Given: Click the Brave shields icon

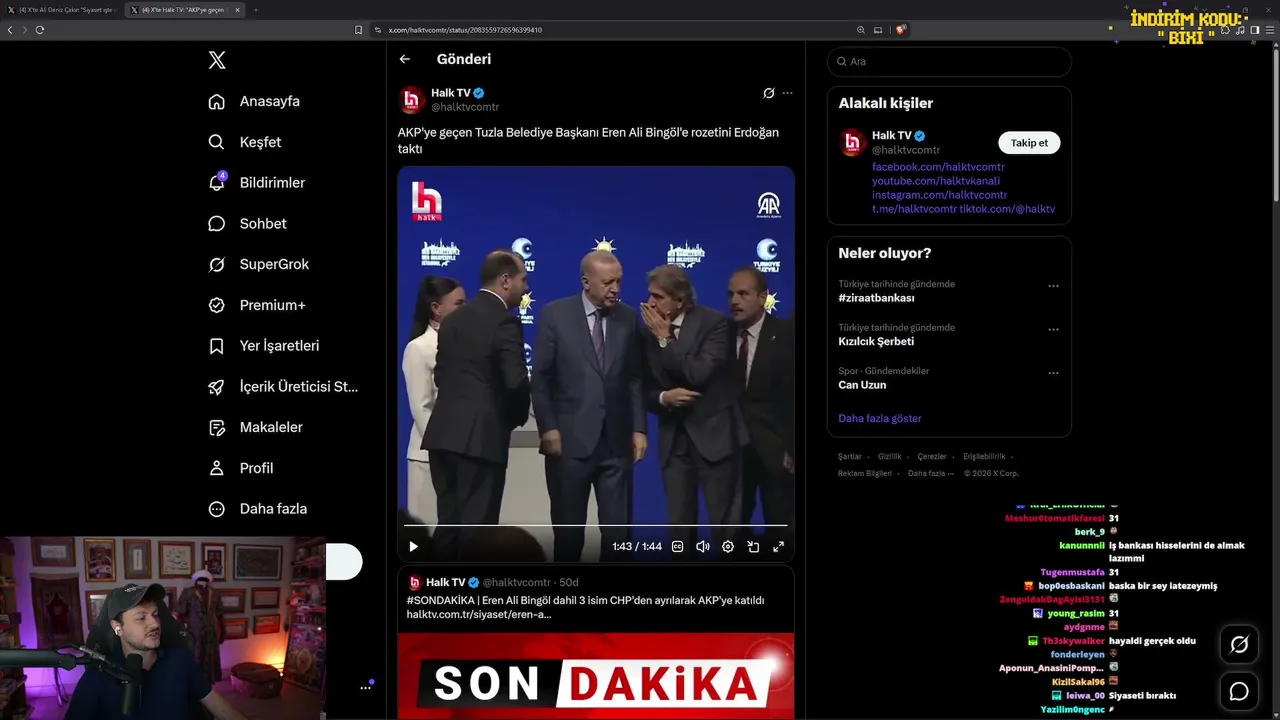Looking at the screenshot, I should pos(901,30).
